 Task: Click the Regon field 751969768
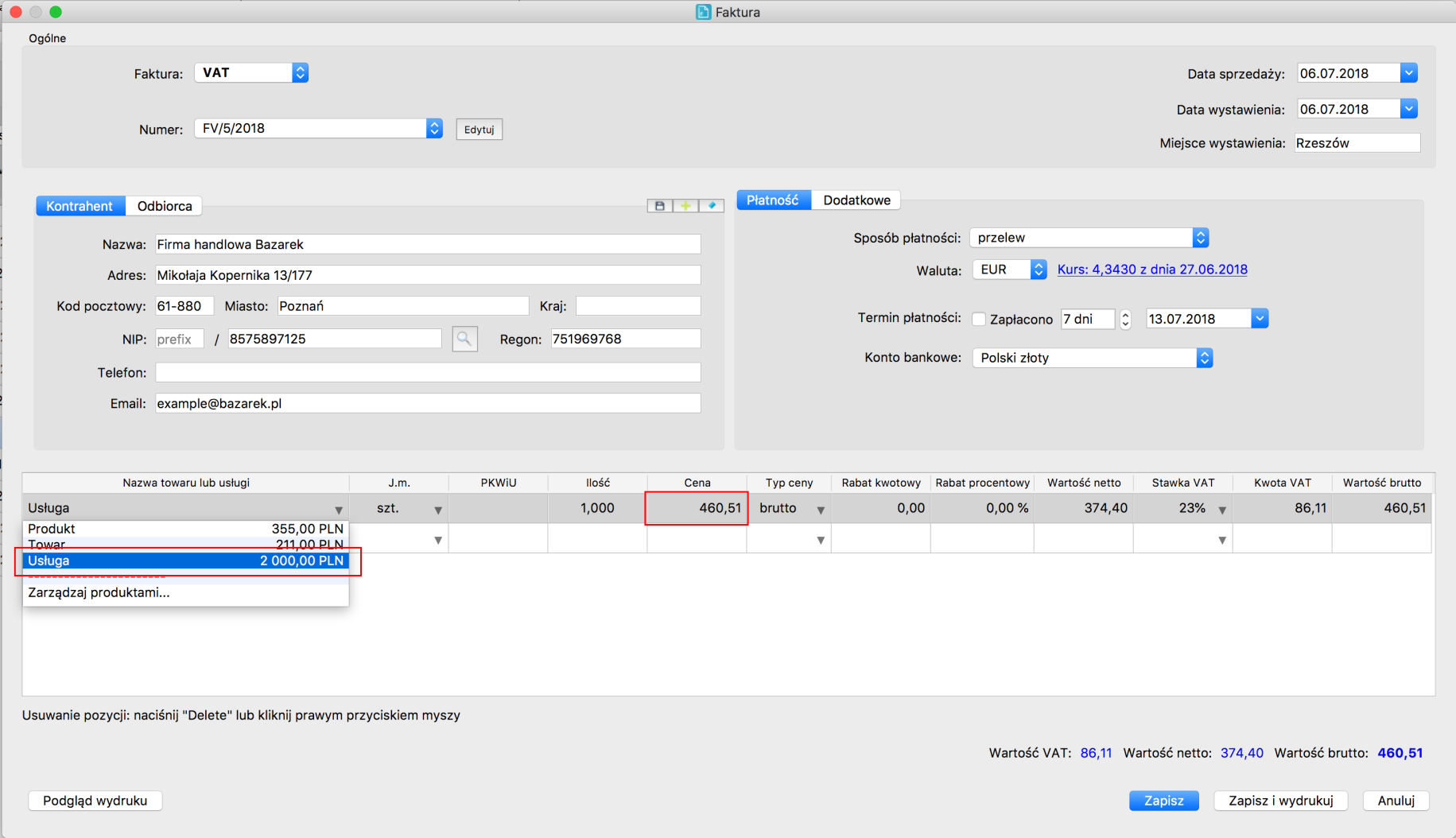(x=626, y=339)
